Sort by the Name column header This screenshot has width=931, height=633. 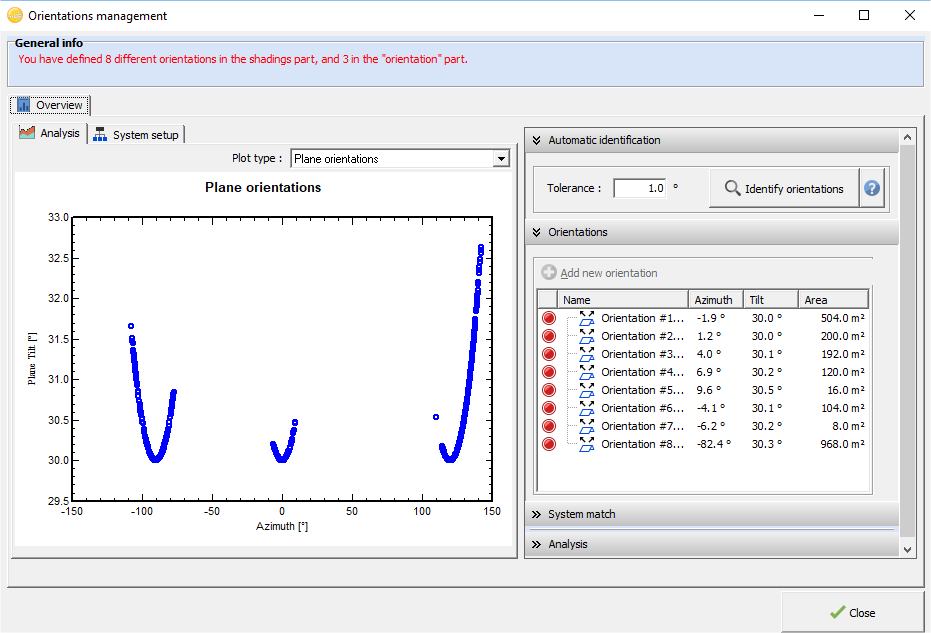coord(623,300)
